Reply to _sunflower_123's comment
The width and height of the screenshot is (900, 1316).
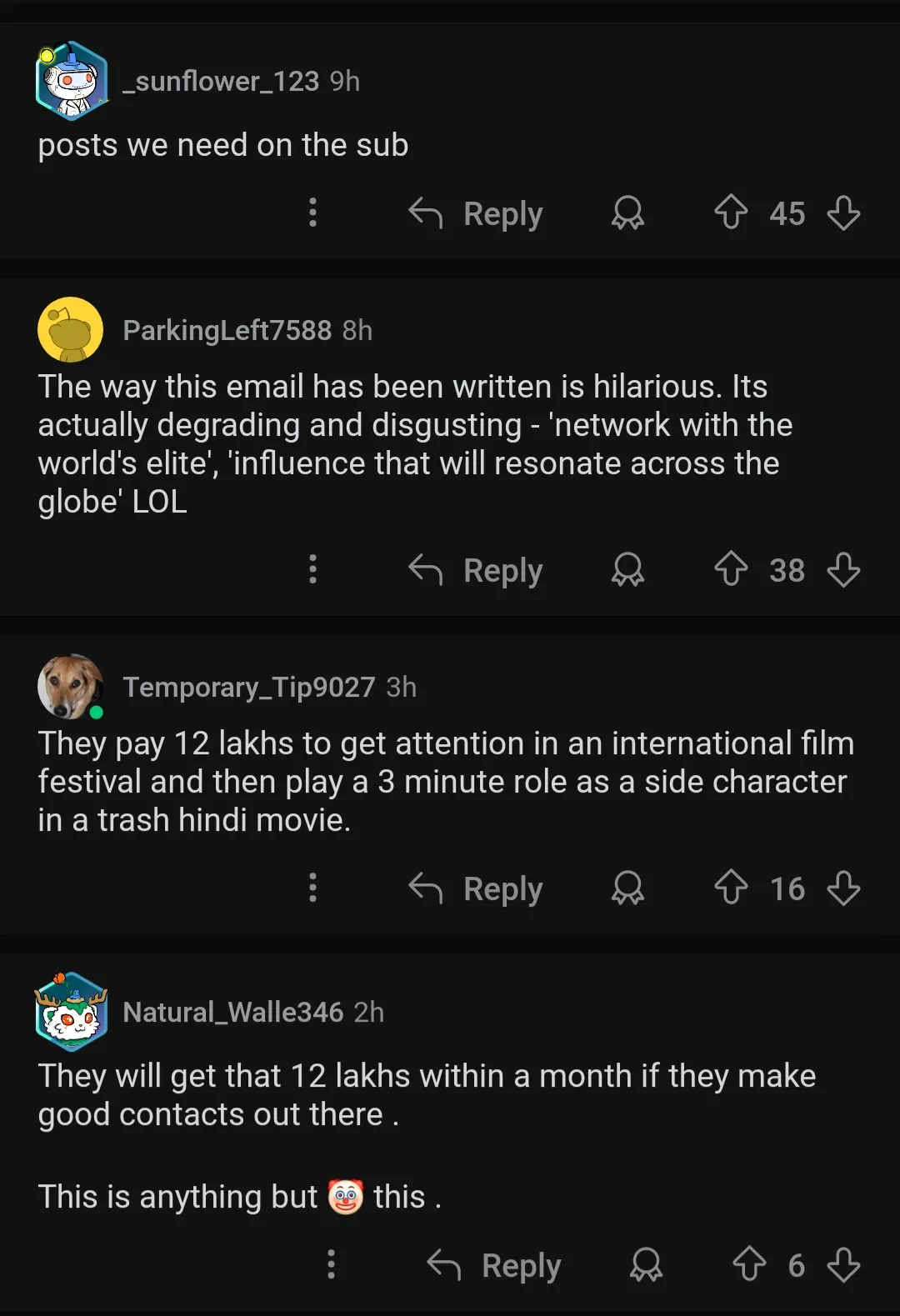(476, 213)
